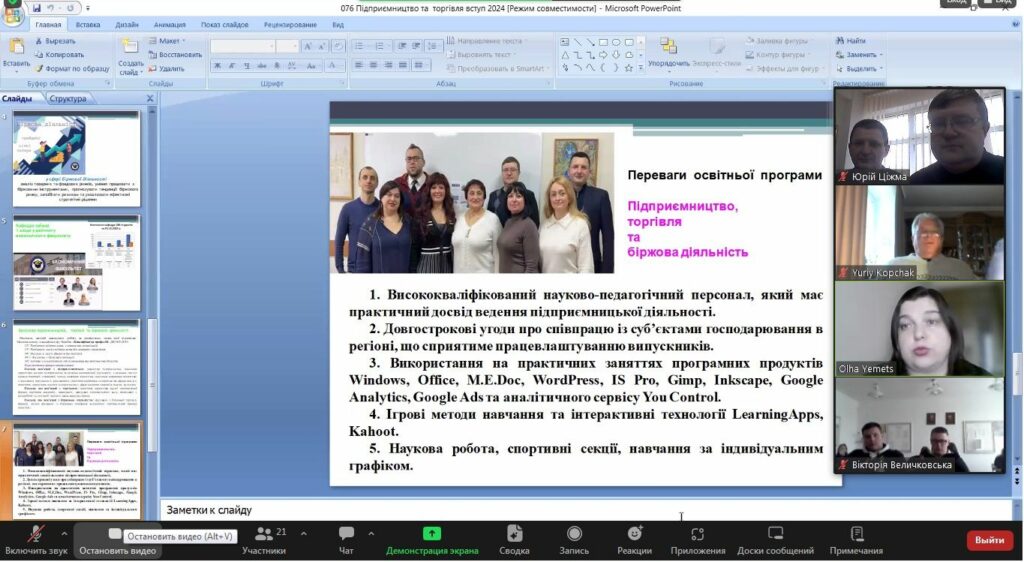This screenshot has width=1024, height=562.
Task: Expand audio options arrow beside microphone
Action: [66, 531]
